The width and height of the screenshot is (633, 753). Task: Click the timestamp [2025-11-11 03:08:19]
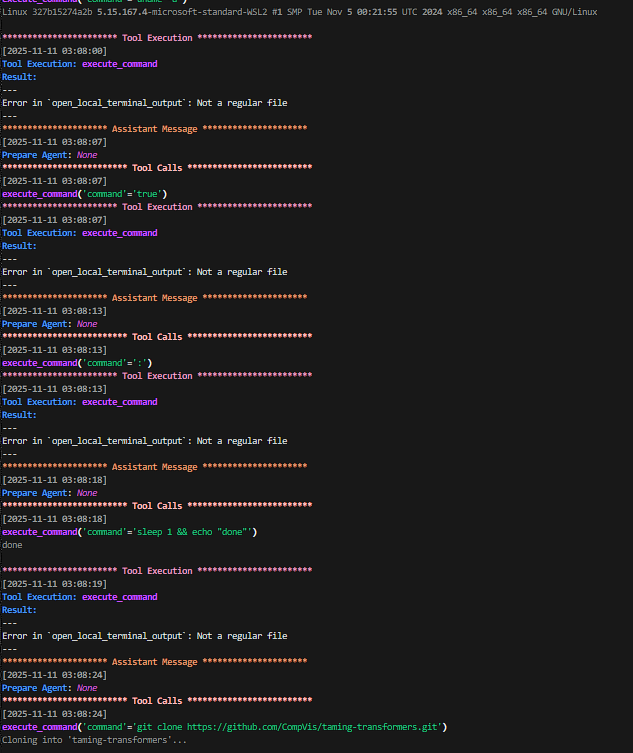(55, 584)
